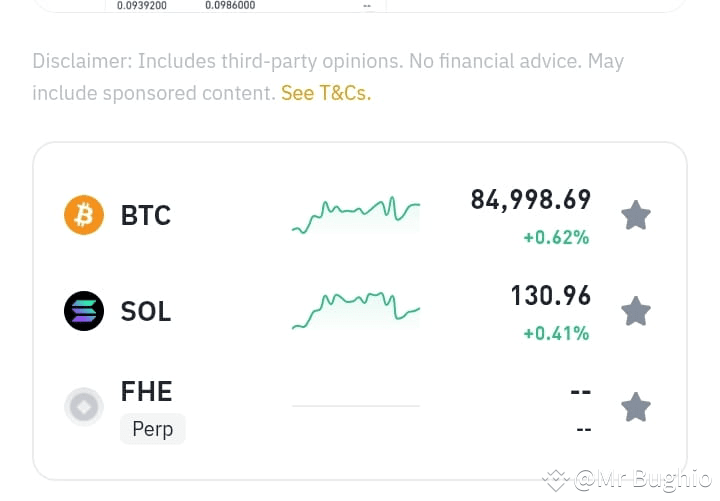Image resolution: width=720 pixels, height=501 pixels.
Task: Click the 0.0986000 value at top
Action: point(230,6)
